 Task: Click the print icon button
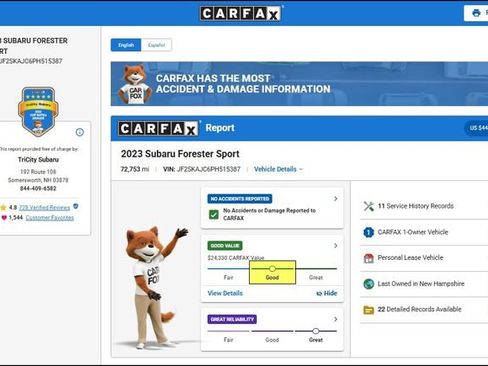point(476,13)
